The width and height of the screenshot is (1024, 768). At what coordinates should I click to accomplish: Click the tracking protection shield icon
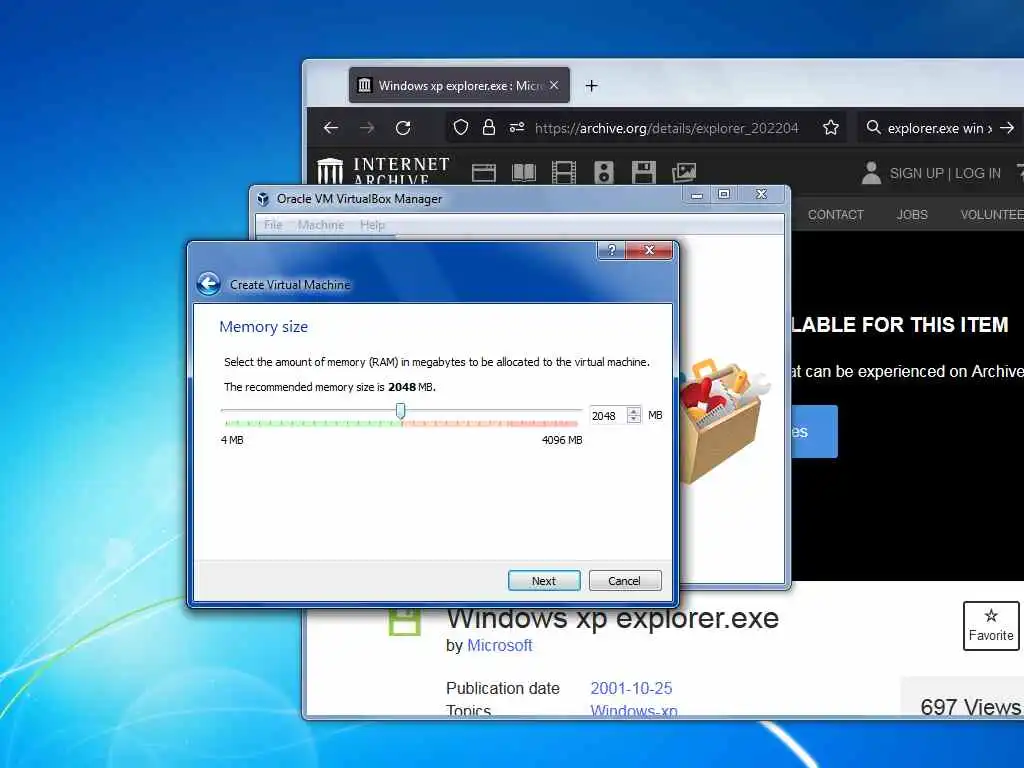tap(460, 127)
